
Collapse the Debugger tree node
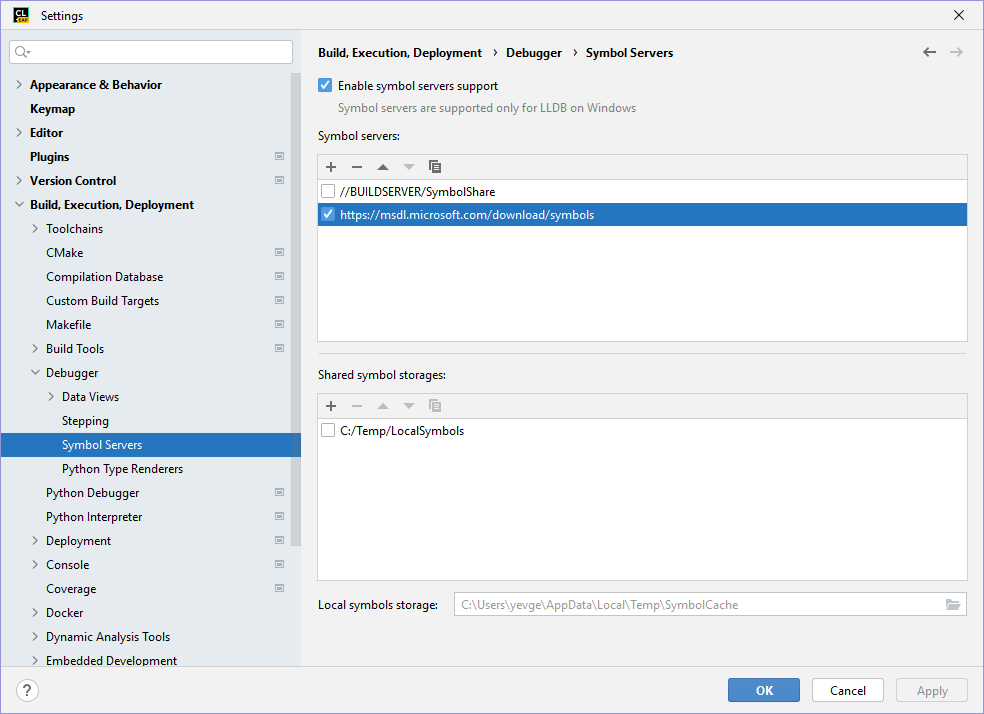(36, 373)
